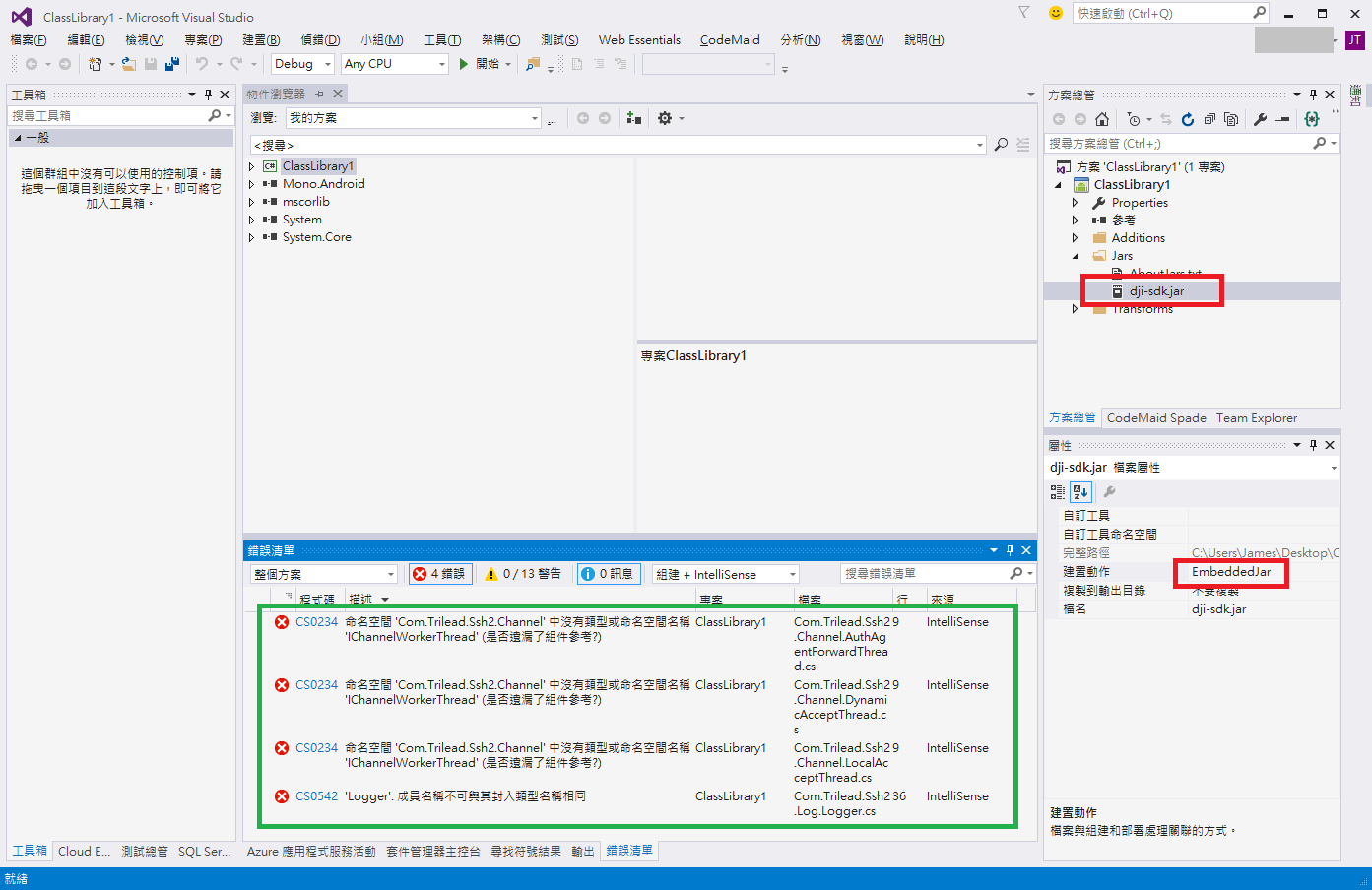Click Add to References icon in Object Browser
This screenshot has width=1372, height=890.
633,118
